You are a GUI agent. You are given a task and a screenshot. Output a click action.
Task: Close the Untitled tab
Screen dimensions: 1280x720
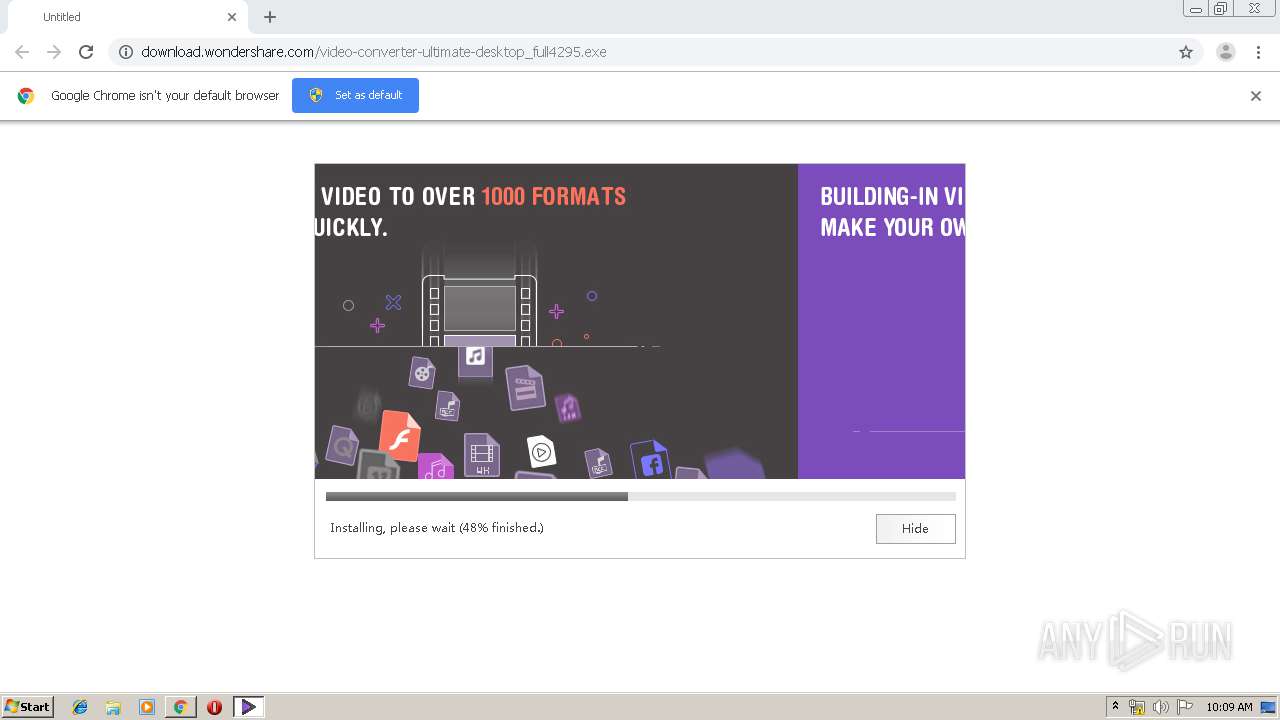[232, 17]
